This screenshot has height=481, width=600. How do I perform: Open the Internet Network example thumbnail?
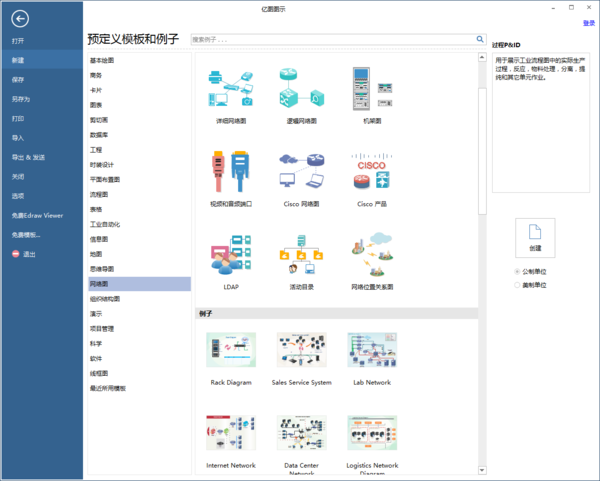(x=231, y=433)
